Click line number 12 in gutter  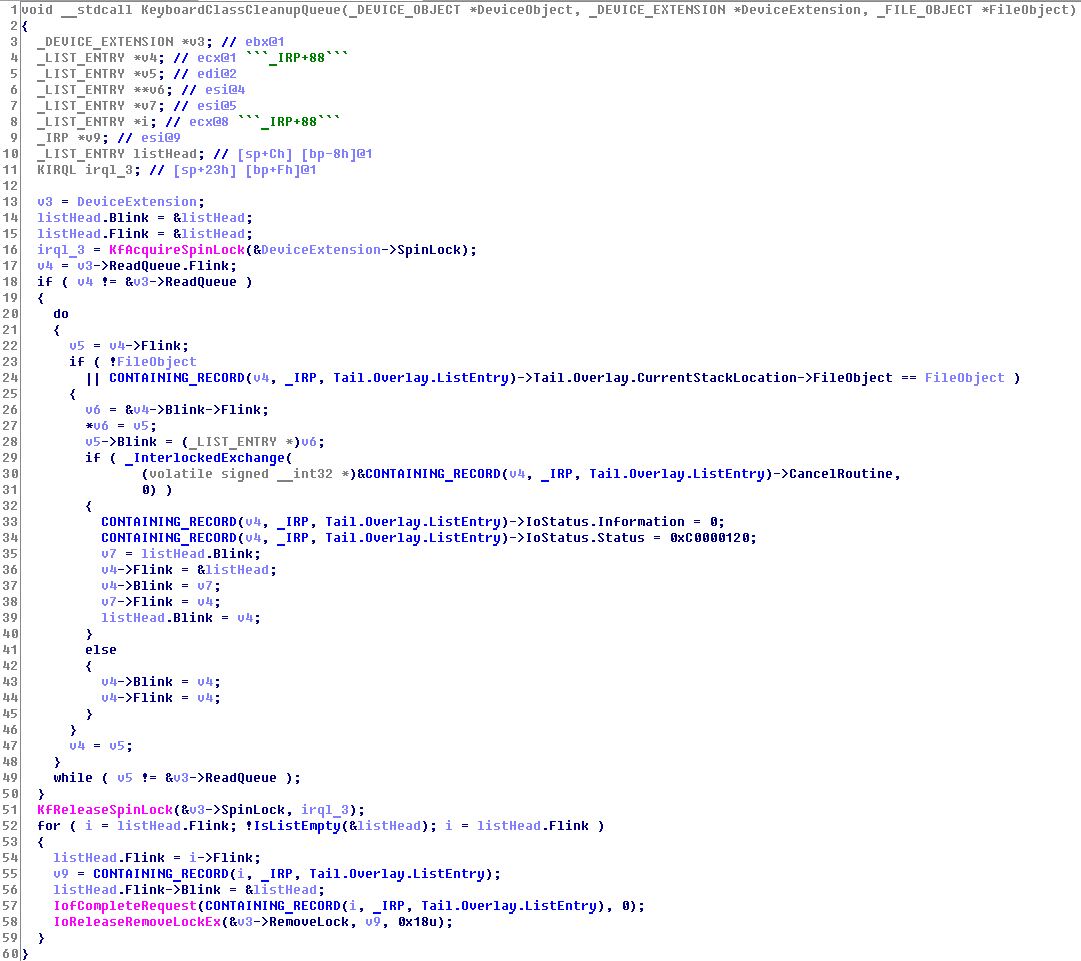point(10,186)
